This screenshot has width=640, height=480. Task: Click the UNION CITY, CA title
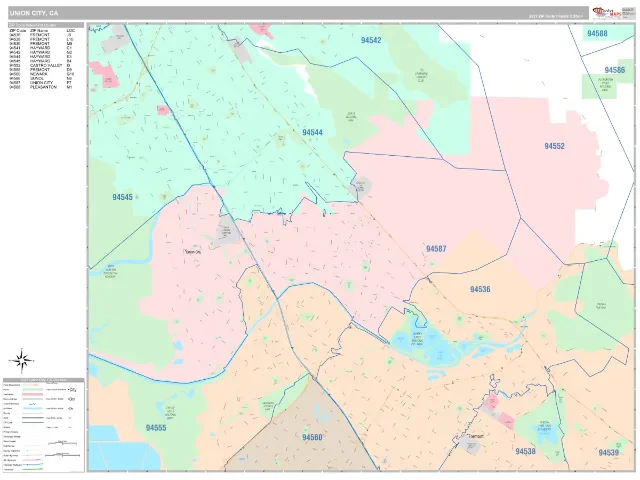point(34,13)
